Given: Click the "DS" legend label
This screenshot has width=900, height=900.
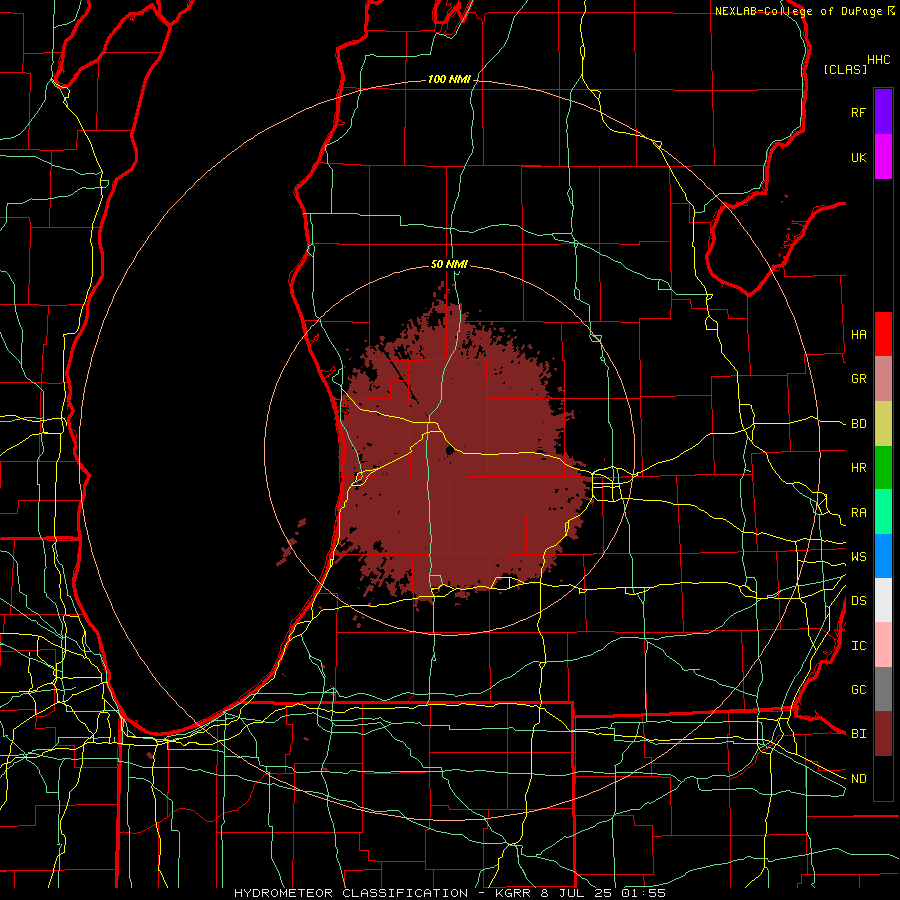Looking at the screenshot, I should (858, 601).
